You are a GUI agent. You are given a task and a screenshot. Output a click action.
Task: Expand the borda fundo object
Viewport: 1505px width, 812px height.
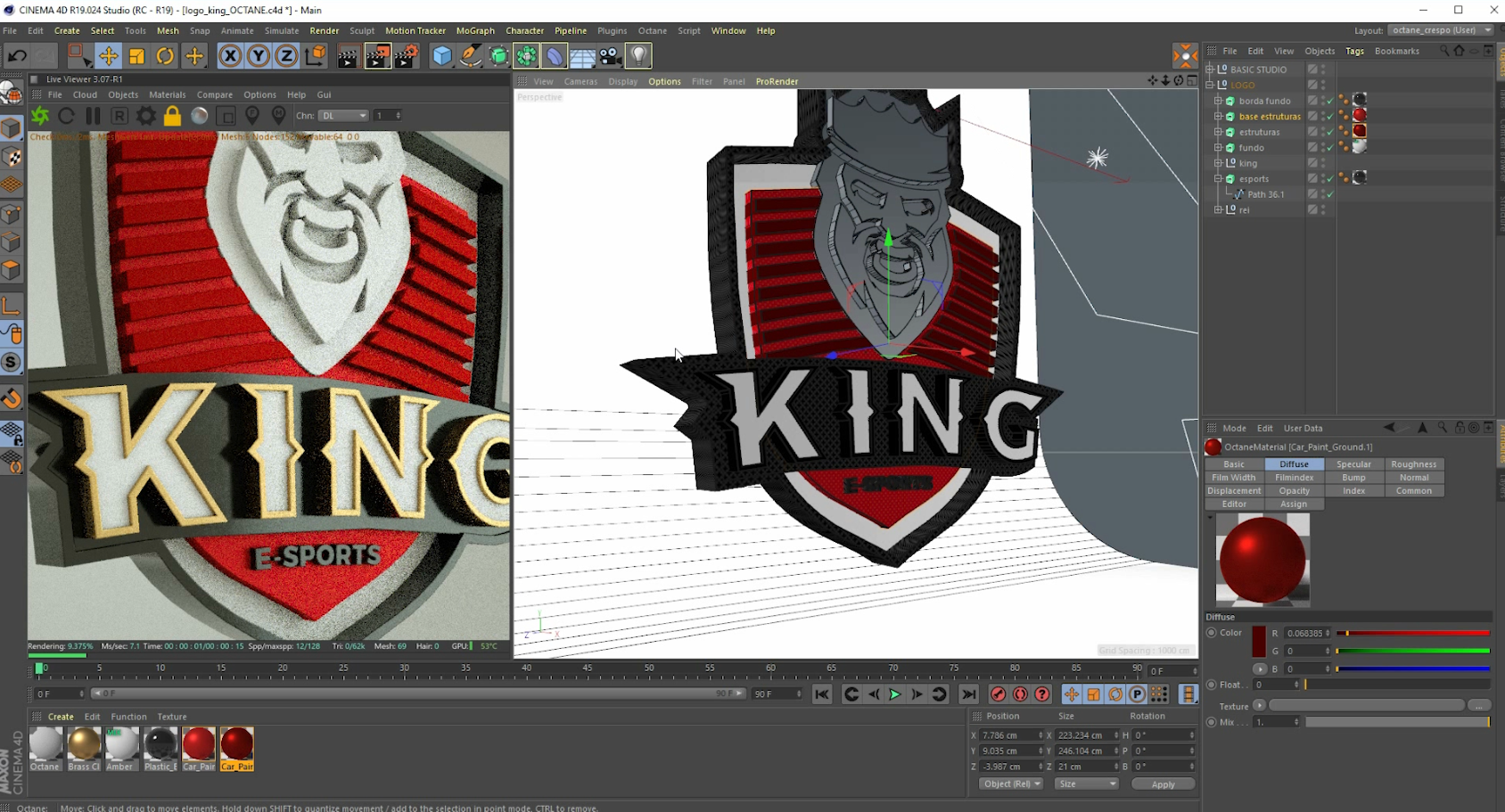coord(1218,101)
